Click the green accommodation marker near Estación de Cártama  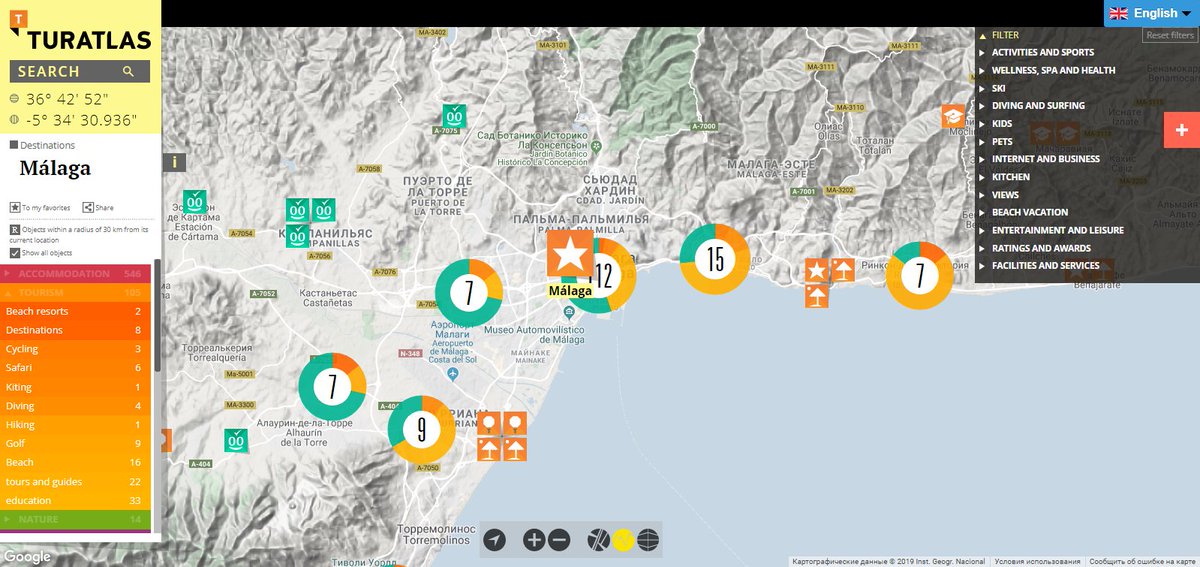(x=194, y=202)
